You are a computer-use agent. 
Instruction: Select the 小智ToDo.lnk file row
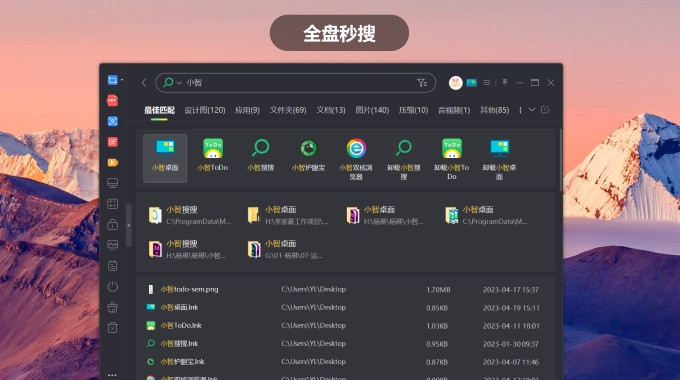[345, 325]
